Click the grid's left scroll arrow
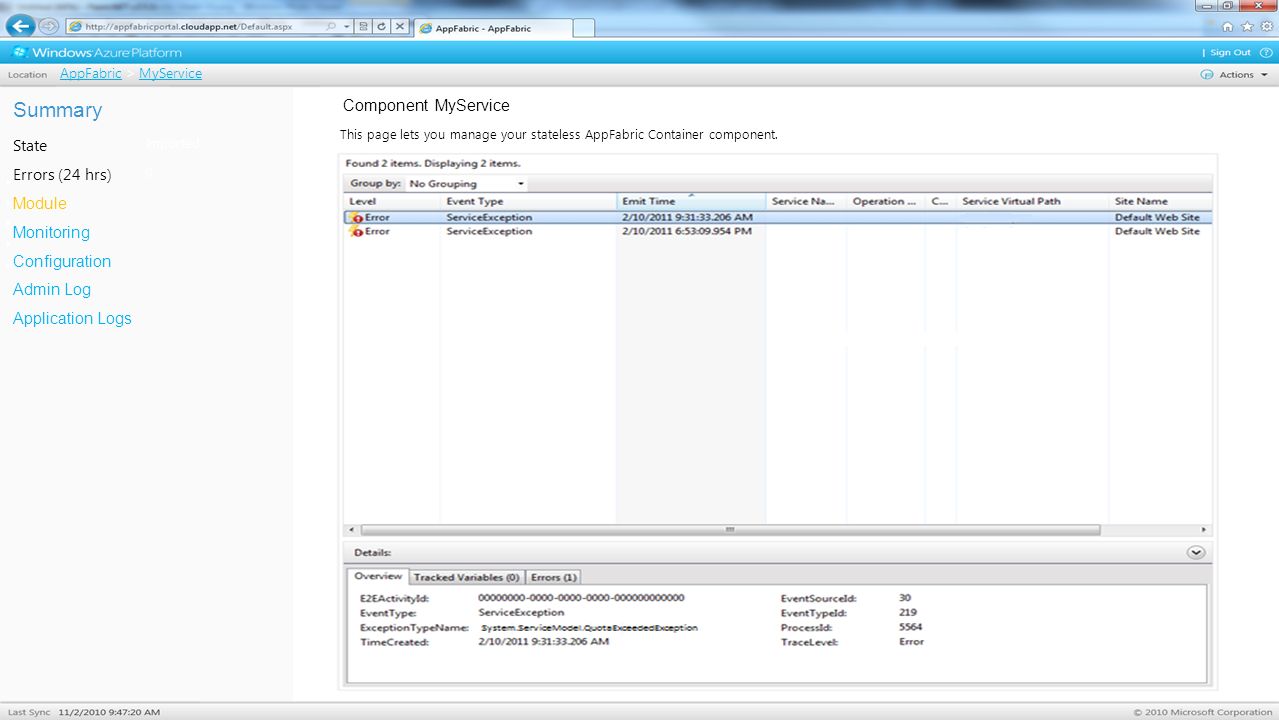This screenshot has height=720, width=1279. tap(350, 530)
